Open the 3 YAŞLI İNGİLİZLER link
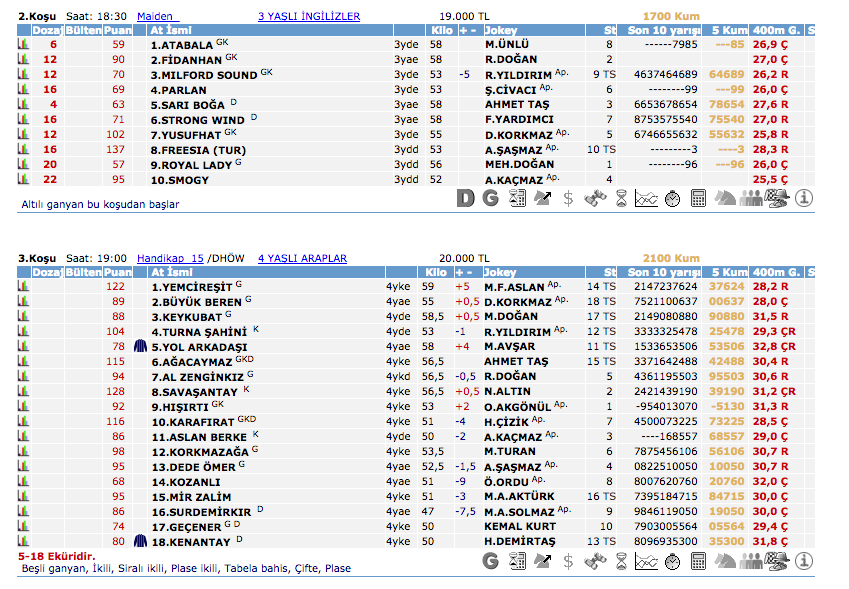This screenshot has height=589, width=849. tap(309, 17)
